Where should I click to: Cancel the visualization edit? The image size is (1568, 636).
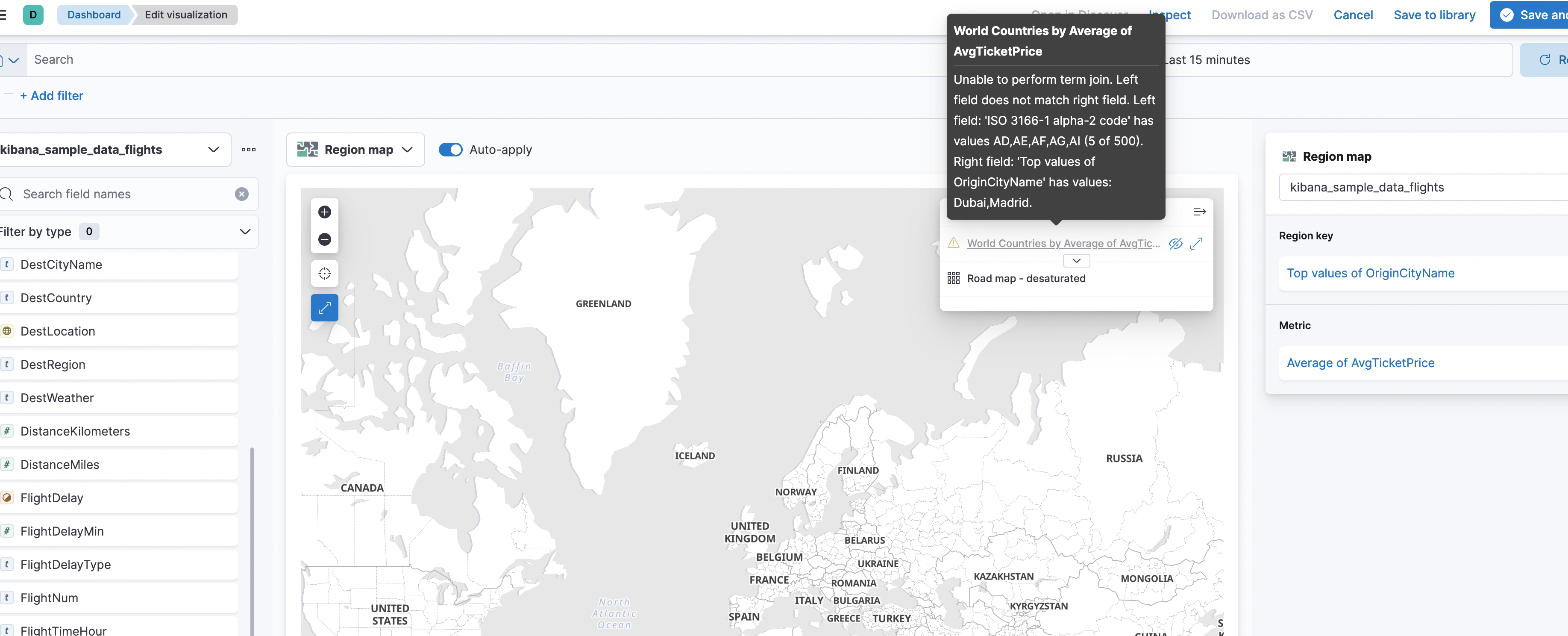point(1353,15)
